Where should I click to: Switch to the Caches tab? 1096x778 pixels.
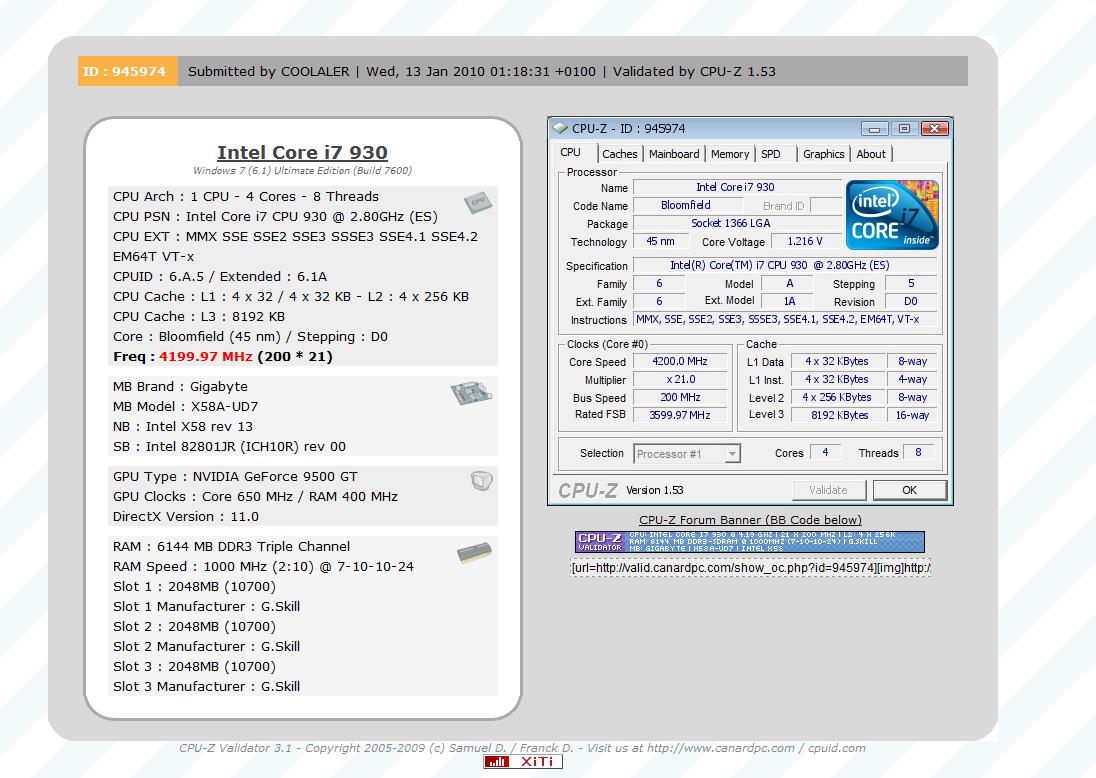(620, 154)
